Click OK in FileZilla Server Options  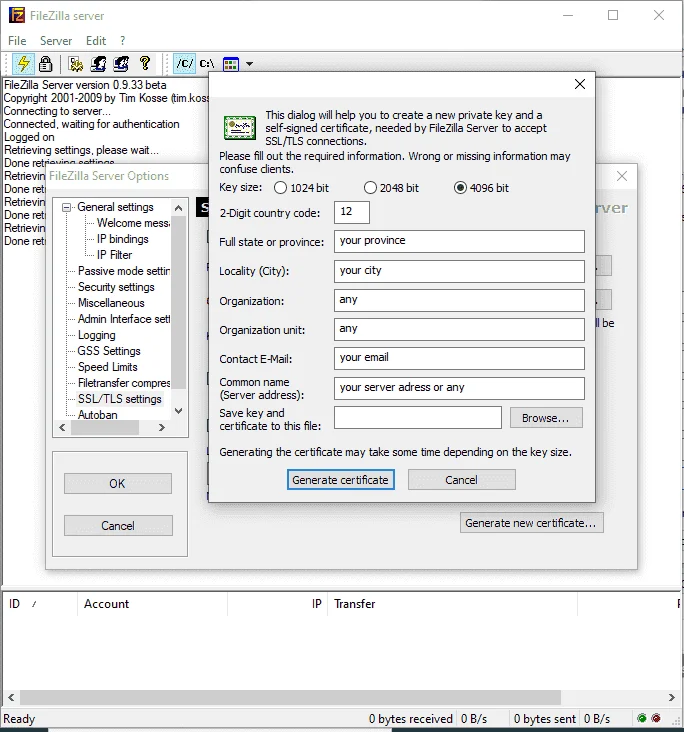pos(118,484)
